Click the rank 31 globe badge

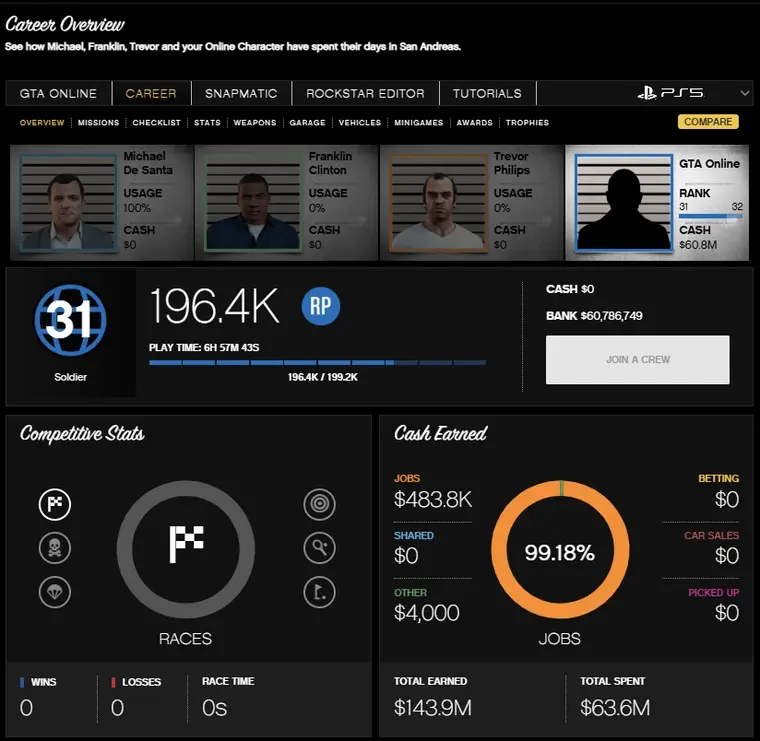[69, 321]
